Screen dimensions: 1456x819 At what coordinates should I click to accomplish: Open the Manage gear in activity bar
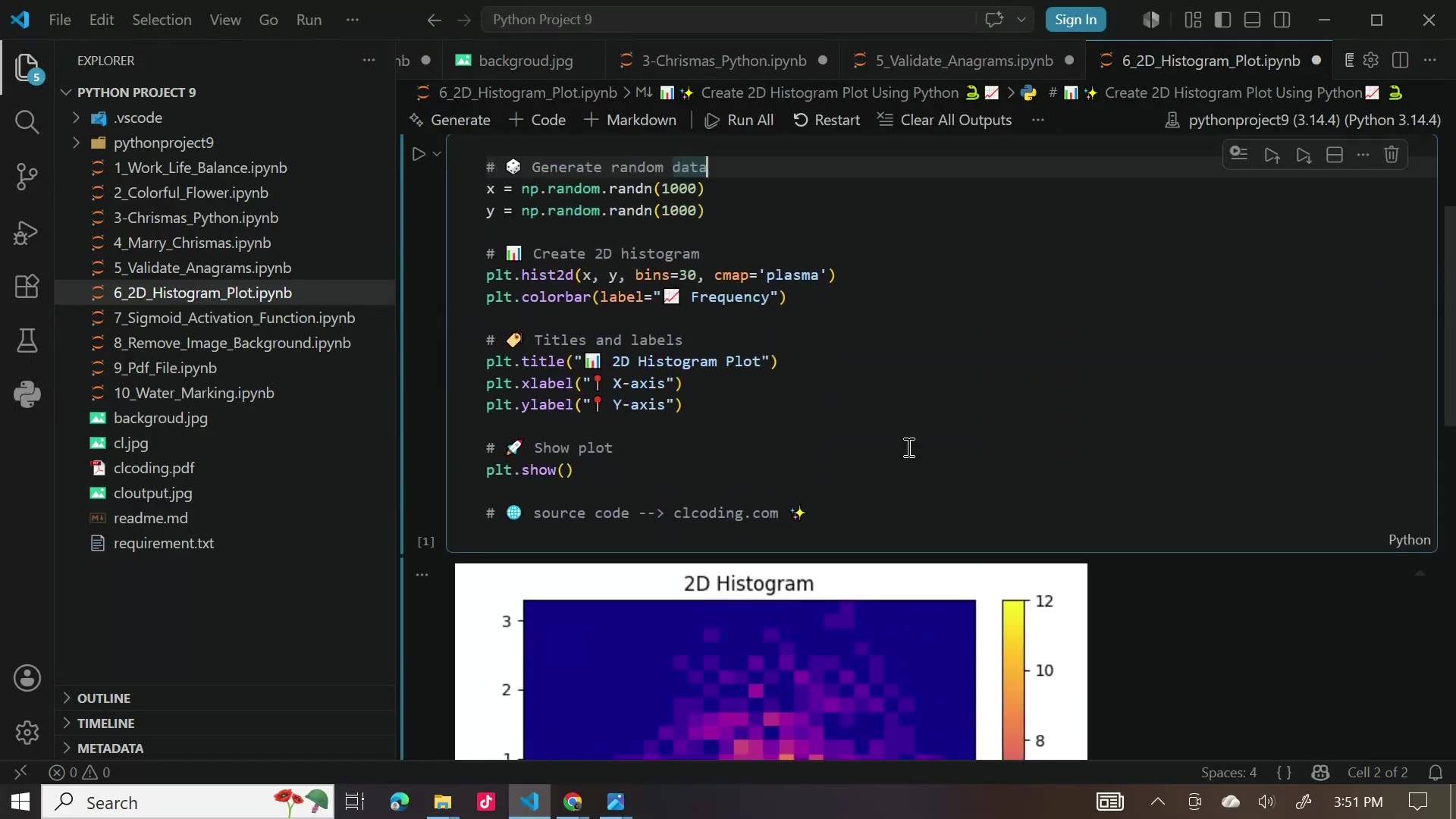coord(27,733)
